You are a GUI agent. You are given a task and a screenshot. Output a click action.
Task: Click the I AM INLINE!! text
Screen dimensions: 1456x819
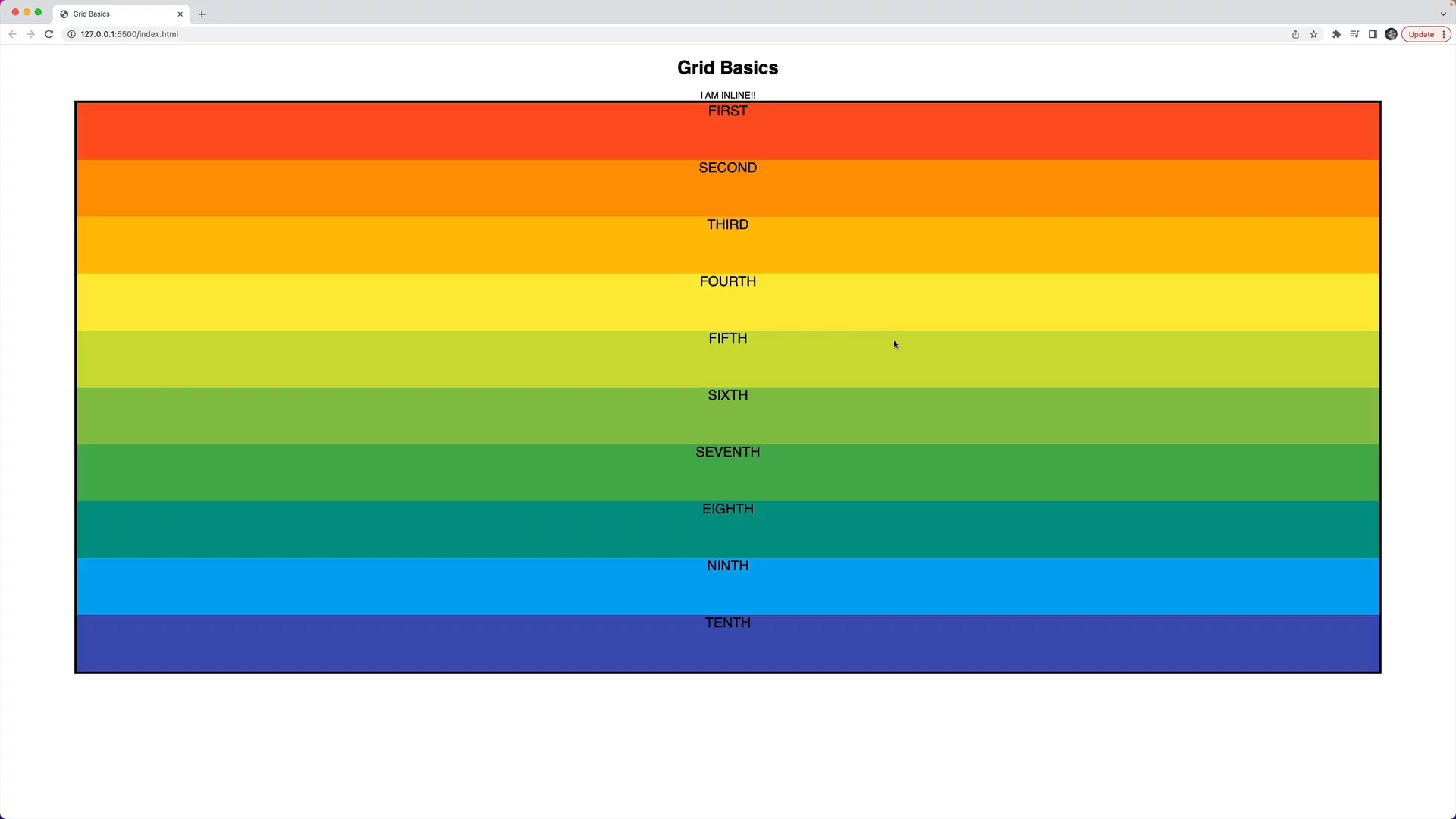tap(727, 95)
